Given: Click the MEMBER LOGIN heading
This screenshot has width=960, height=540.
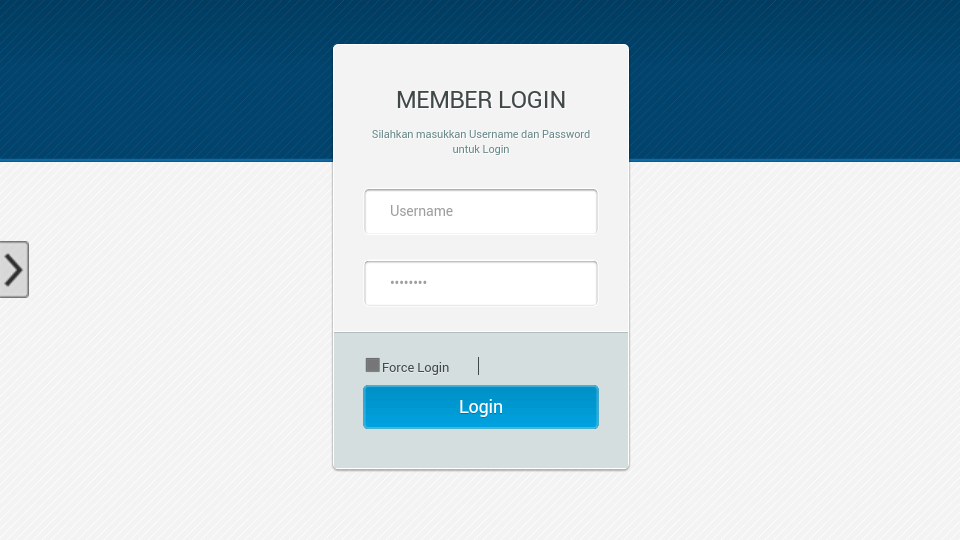Looking at the screenshot, I should point(481,100).
